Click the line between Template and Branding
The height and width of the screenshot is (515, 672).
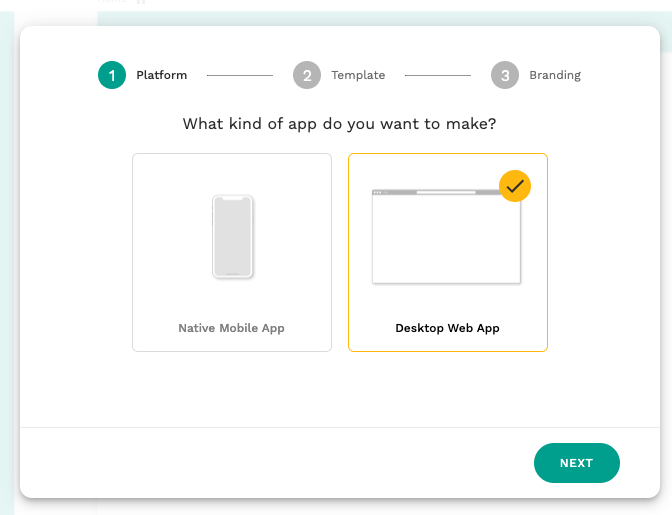pyautogui.click(x=437, y=75)
